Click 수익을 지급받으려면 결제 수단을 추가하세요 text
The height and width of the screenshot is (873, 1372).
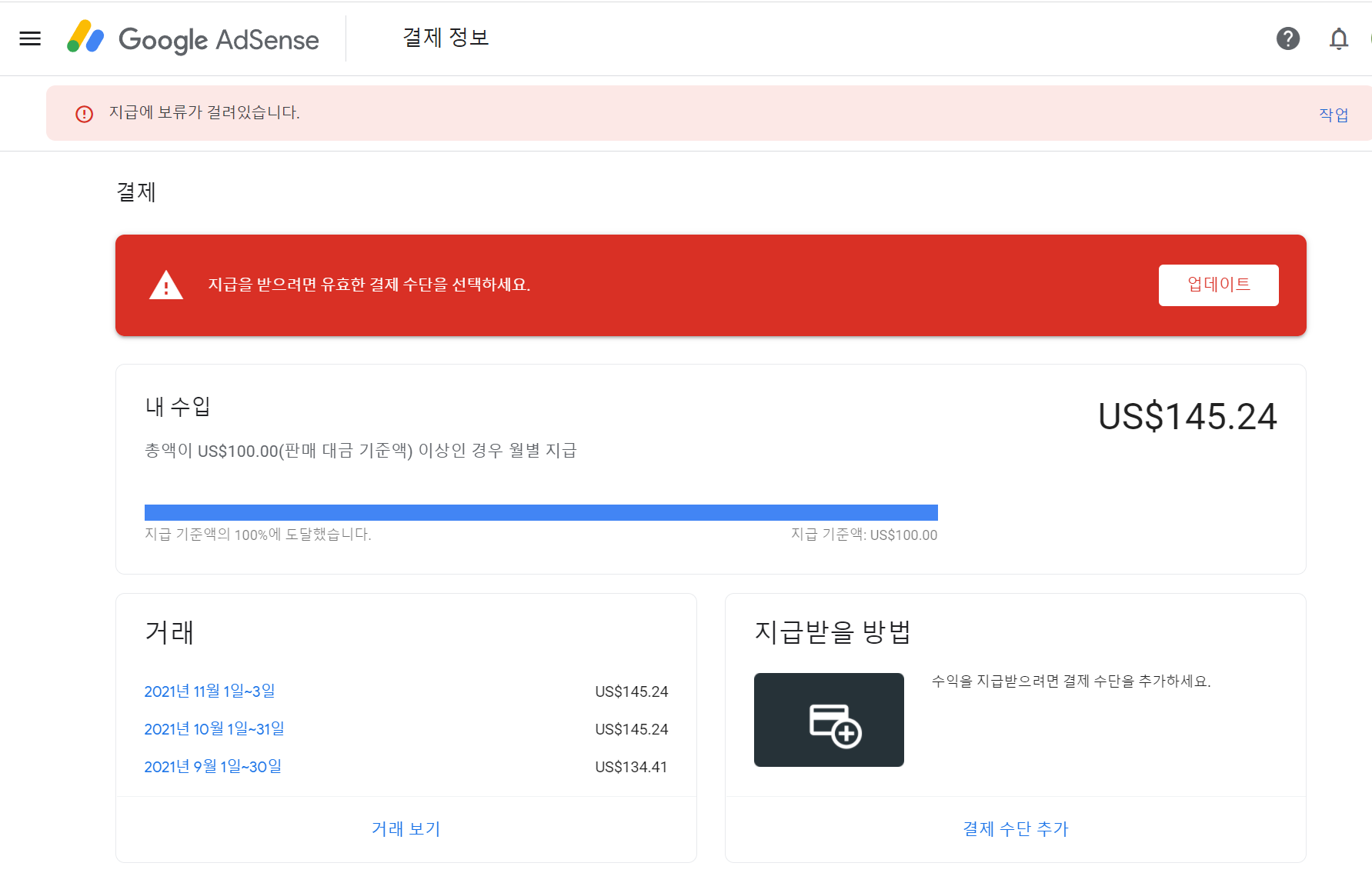coord(1071,681)
